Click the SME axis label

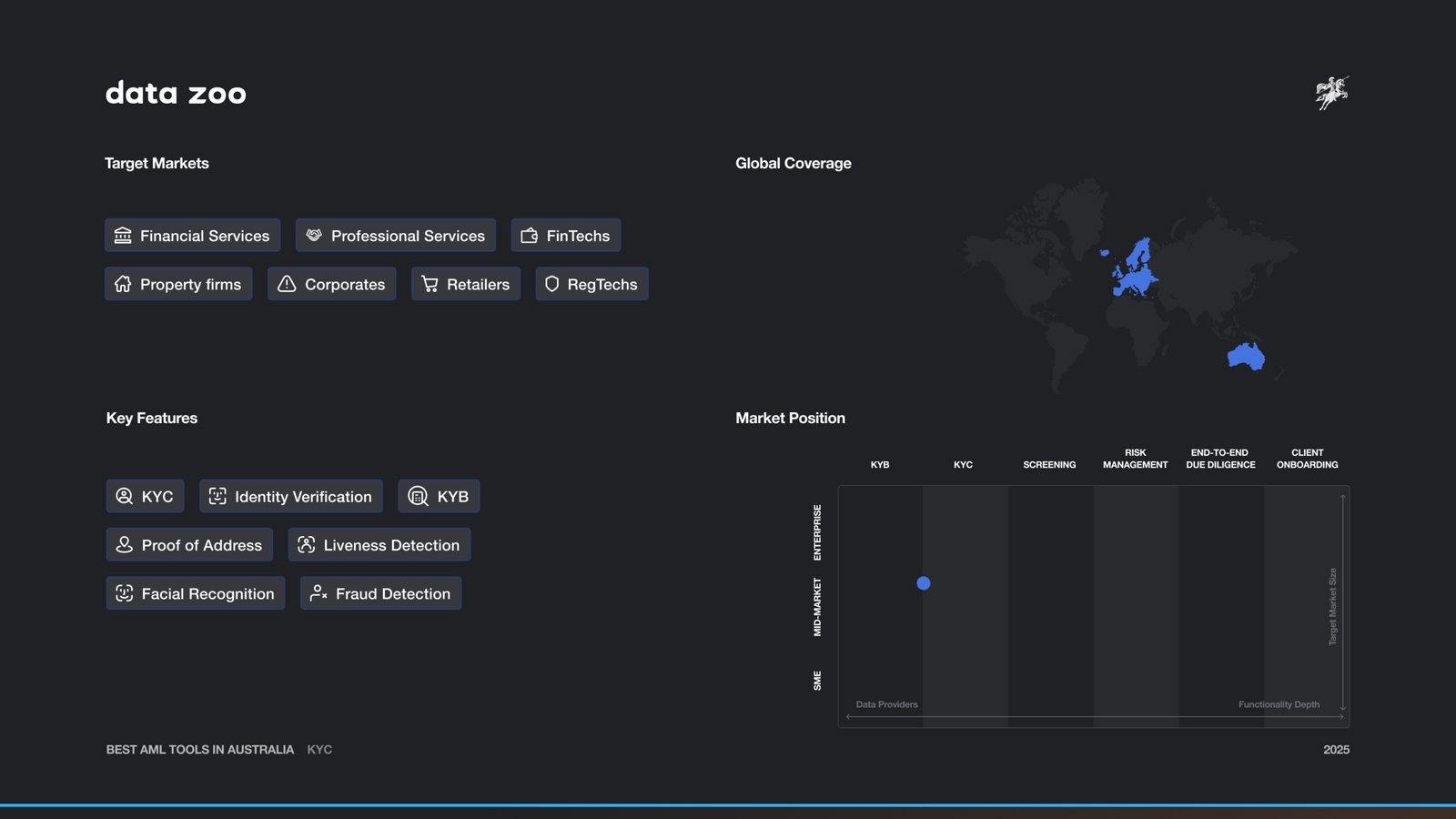(817, 681)
